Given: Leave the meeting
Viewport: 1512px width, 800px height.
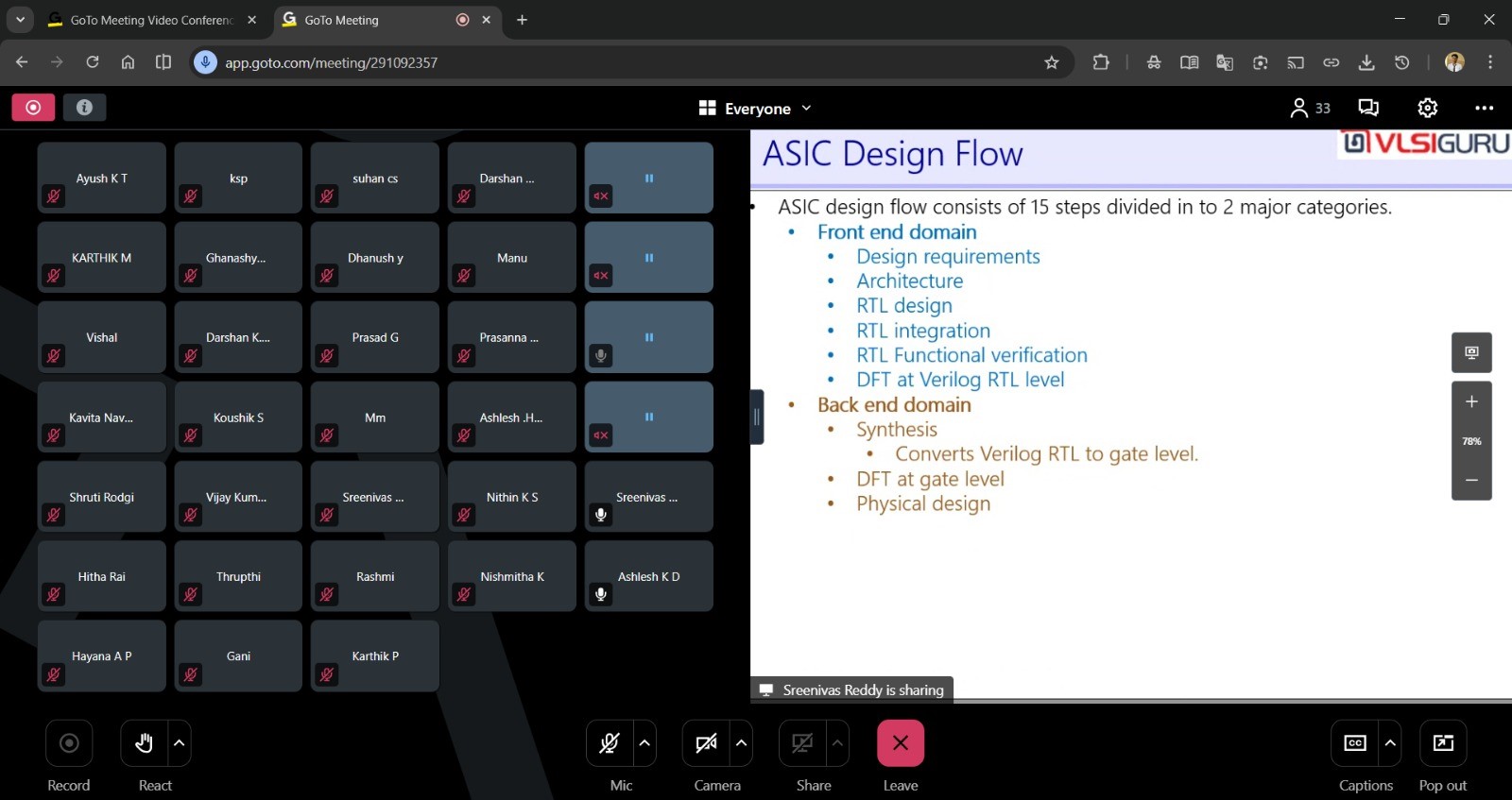Looking at the screenshot, I should coord(900,744).
